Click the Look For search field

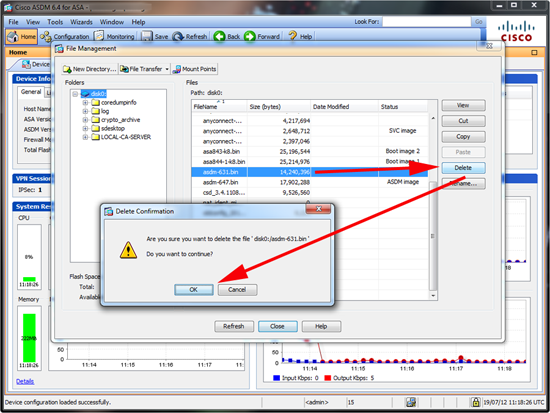click(427, 22)
